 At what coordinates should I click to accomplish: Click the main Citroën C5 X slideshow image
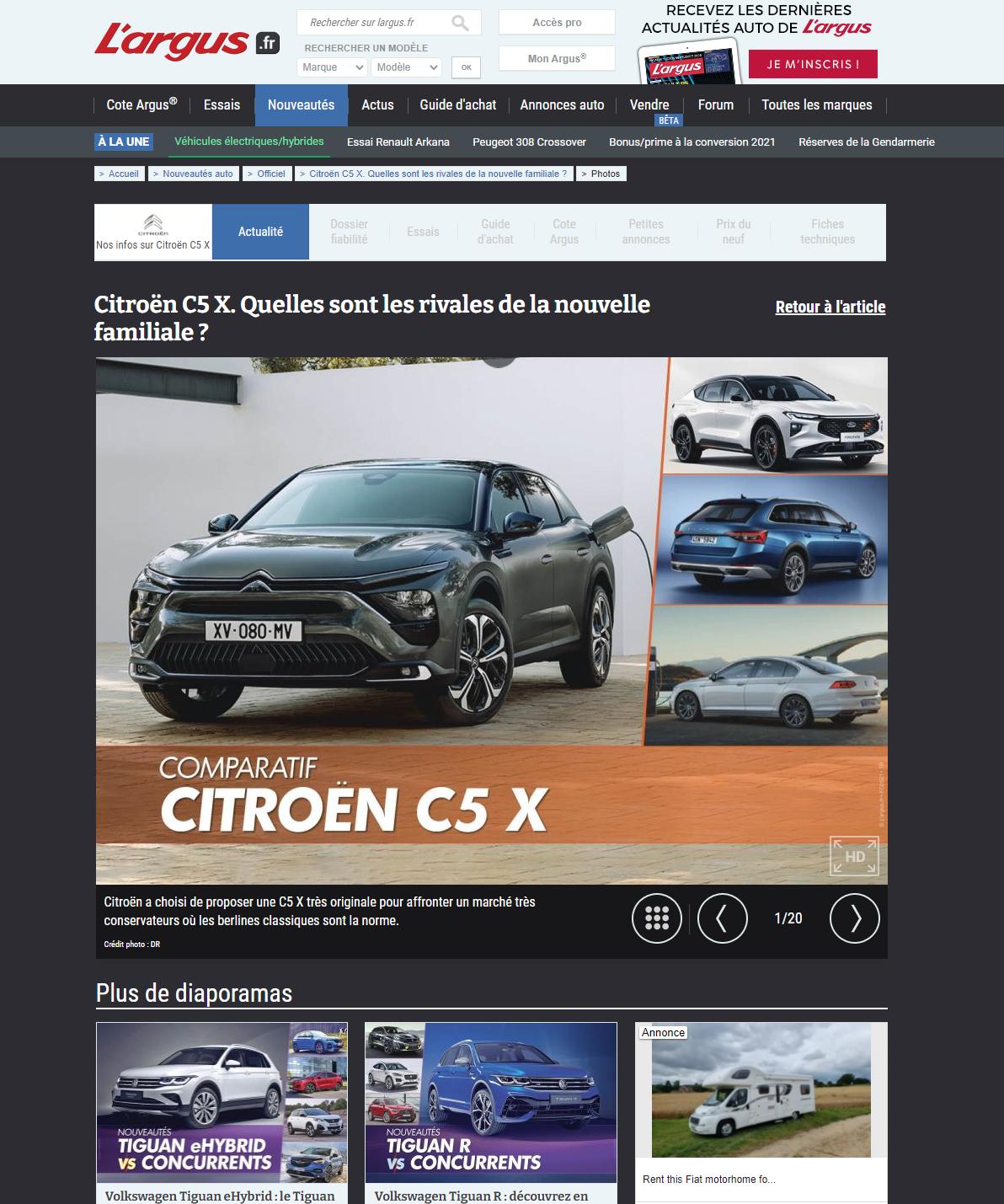(x=491, y=620)
